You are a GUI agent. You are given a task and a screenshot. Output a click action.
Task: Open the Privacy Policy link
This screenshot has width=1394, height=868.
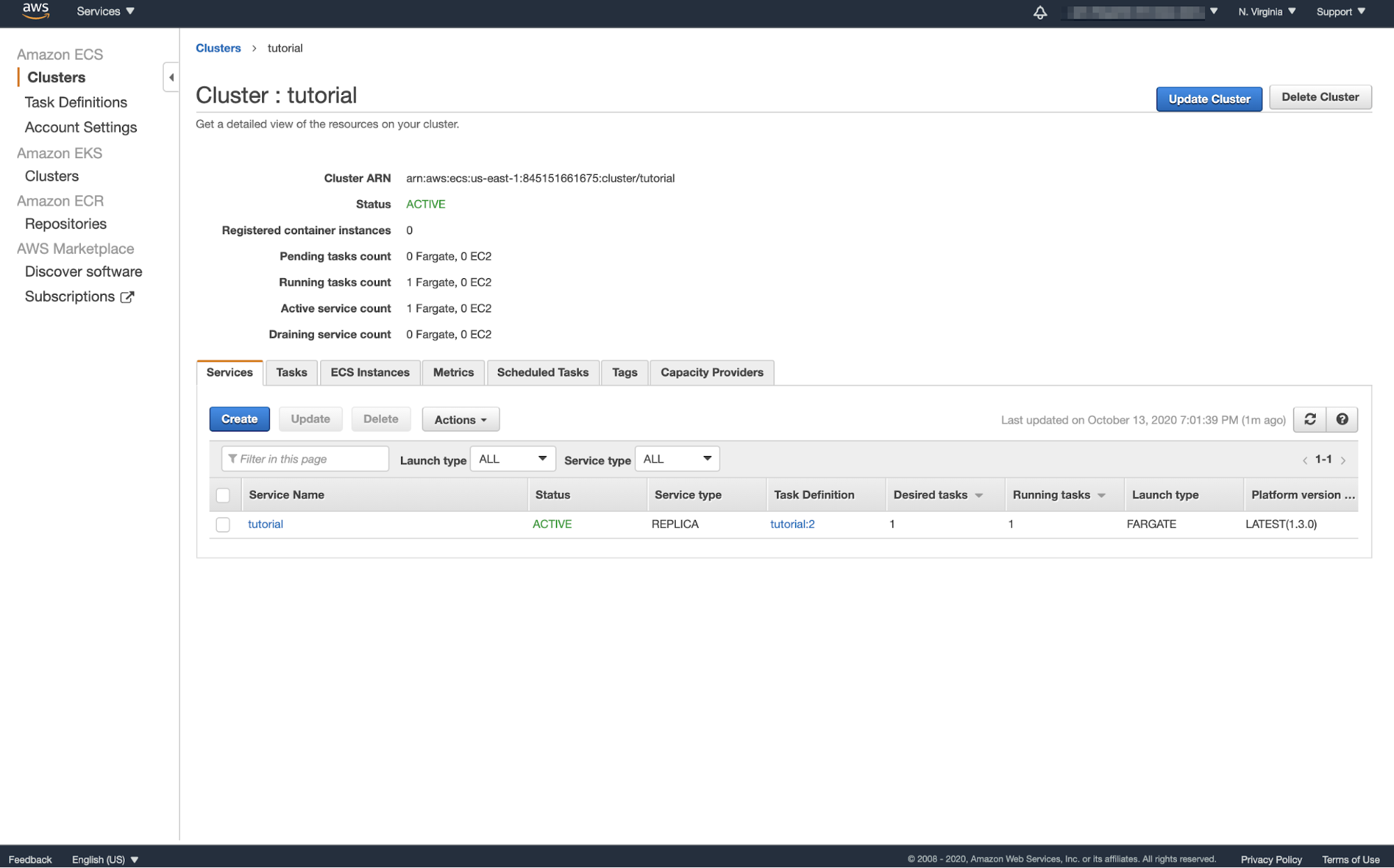tap(1271, 860)
